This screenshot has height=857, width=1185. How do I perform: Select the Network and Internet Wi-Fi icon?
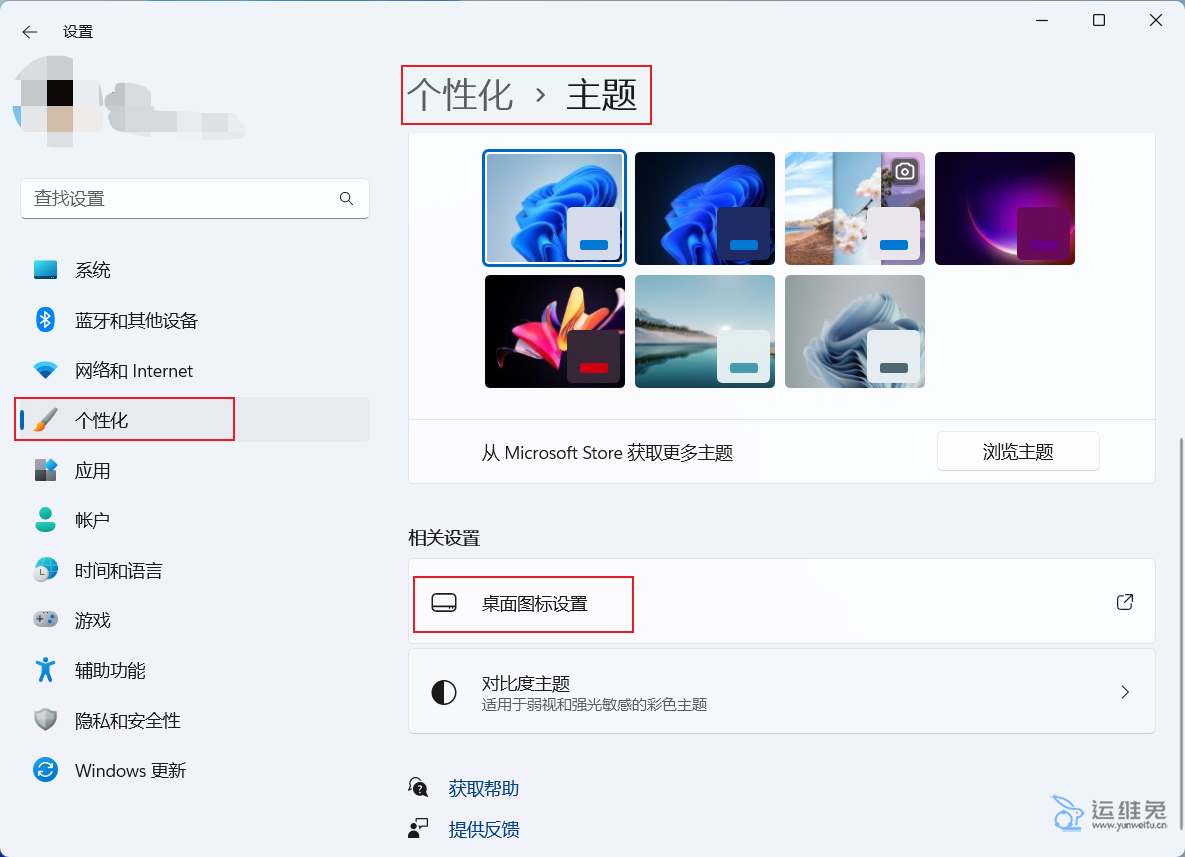pyautogui.click(x=46, y=370)
